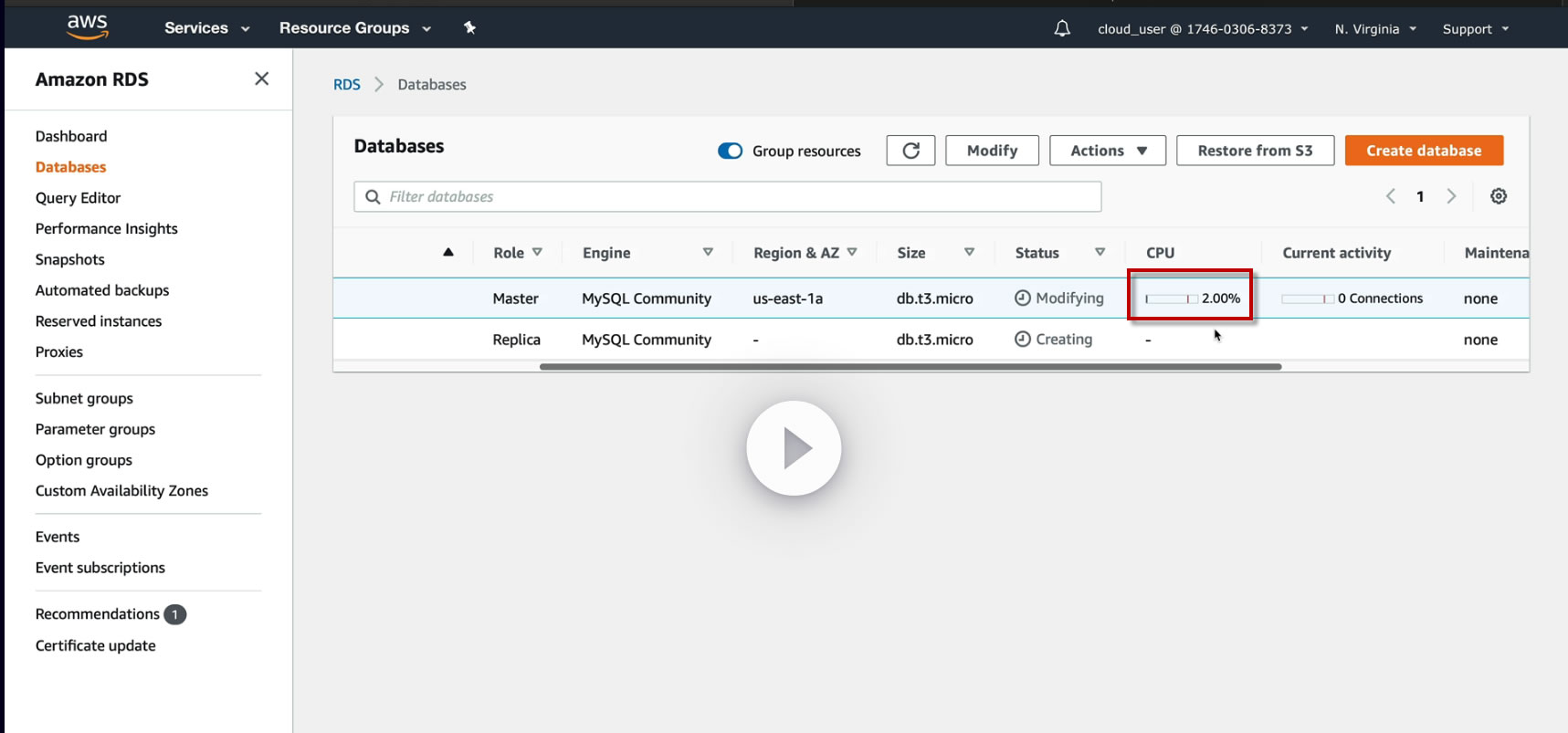This screenshot has width=1568, height=733.
Task: Open Proxies in the sidebar
Action: point(58,352)
